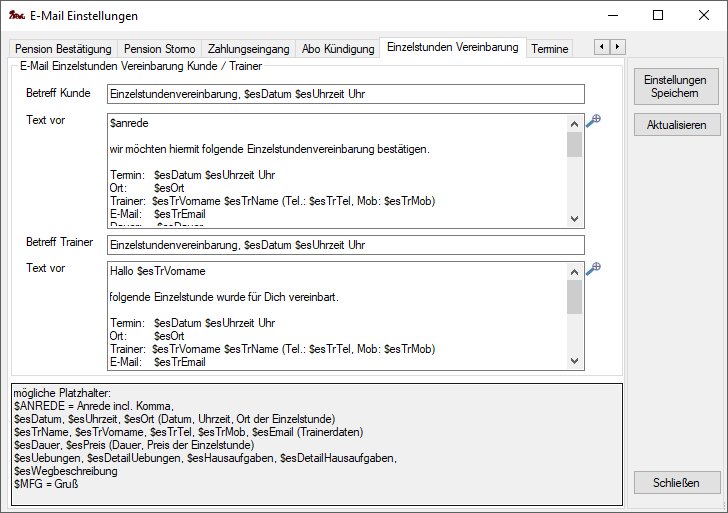Maximize the E-Mail Einstellungen window
Screen dimensions: 728x513
tap(657, 15)
